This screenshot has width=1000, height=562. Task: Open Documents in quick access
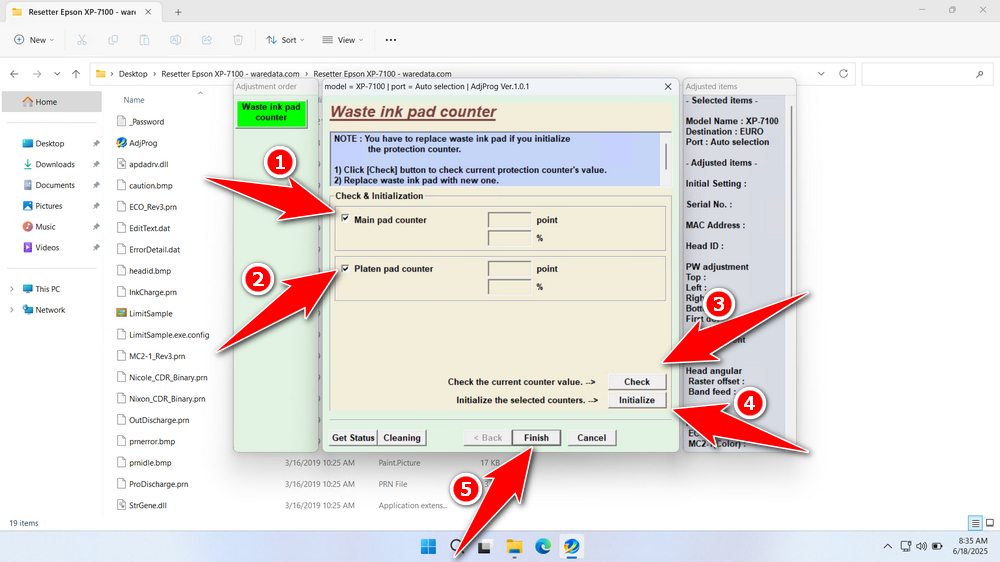55,185
